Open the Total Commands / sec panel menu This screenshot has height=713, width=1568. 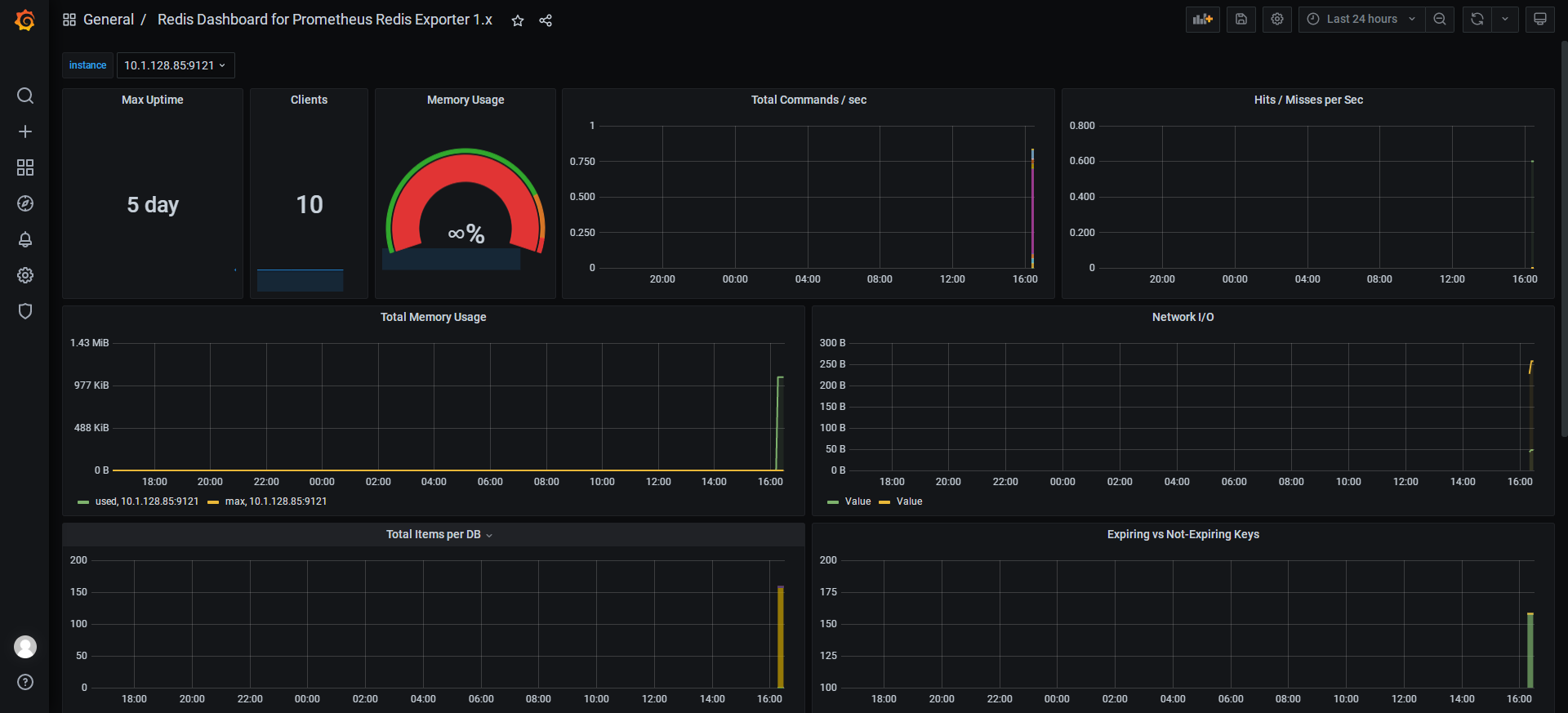[x=808, y=100]
